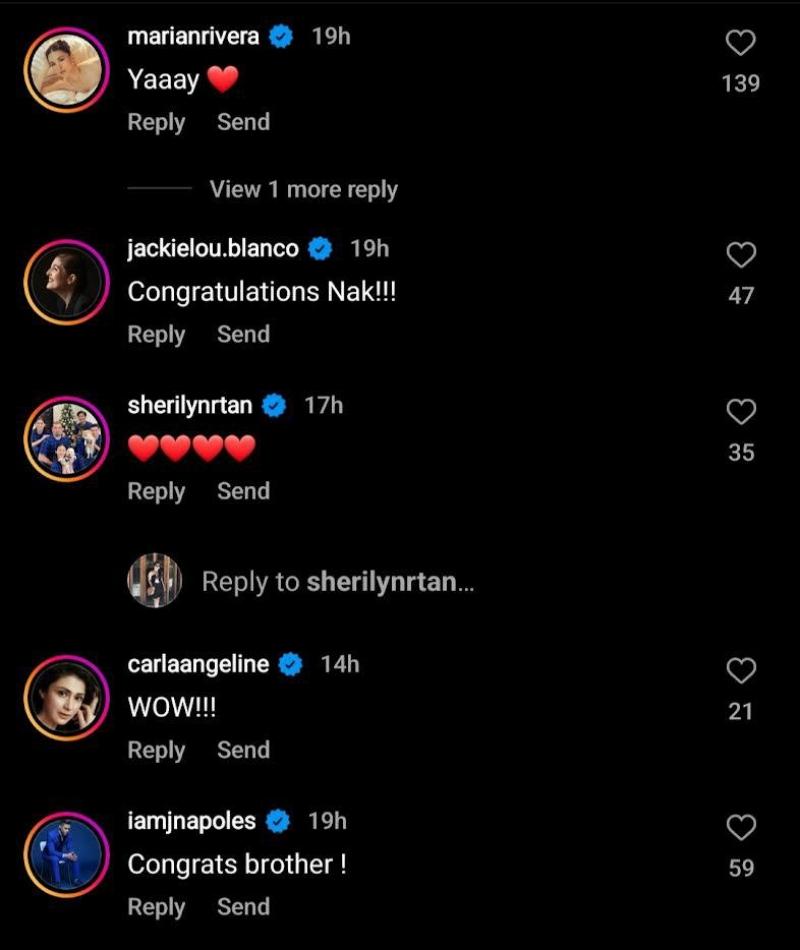Screen dimensions: 800x950
Task: Visit the carlaangeline username link
Action: tap(198, 664)
